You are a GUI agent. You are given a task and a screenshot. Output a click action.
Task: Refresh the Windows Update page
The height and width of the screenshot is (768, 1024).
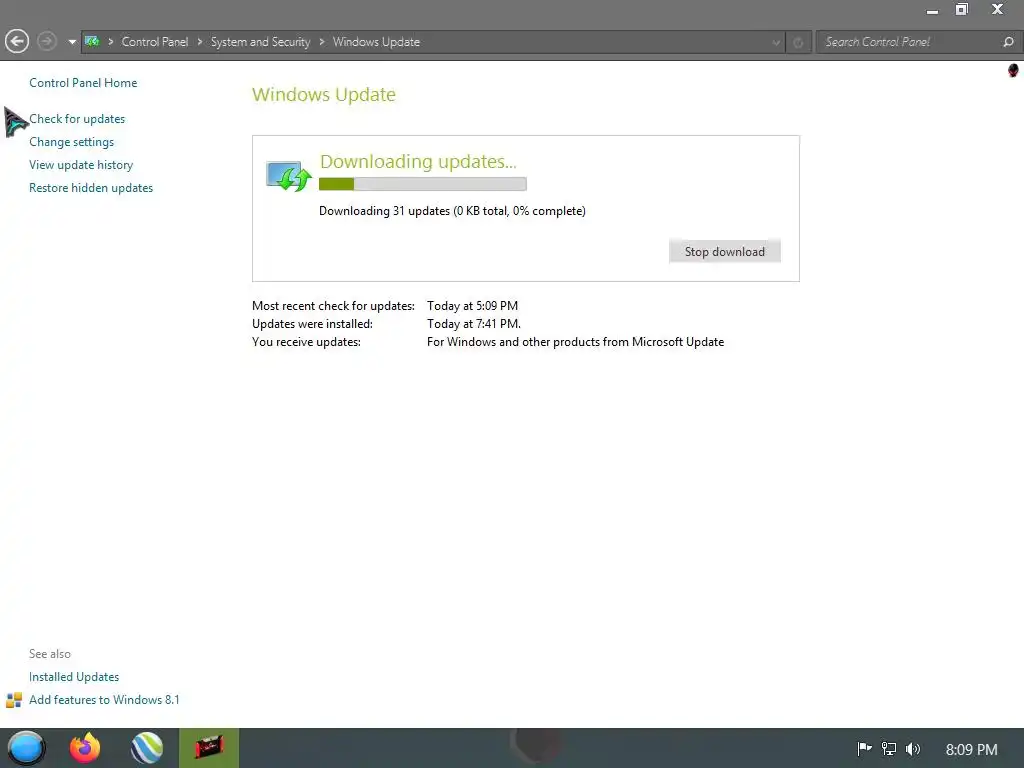[x=798, y=42]
